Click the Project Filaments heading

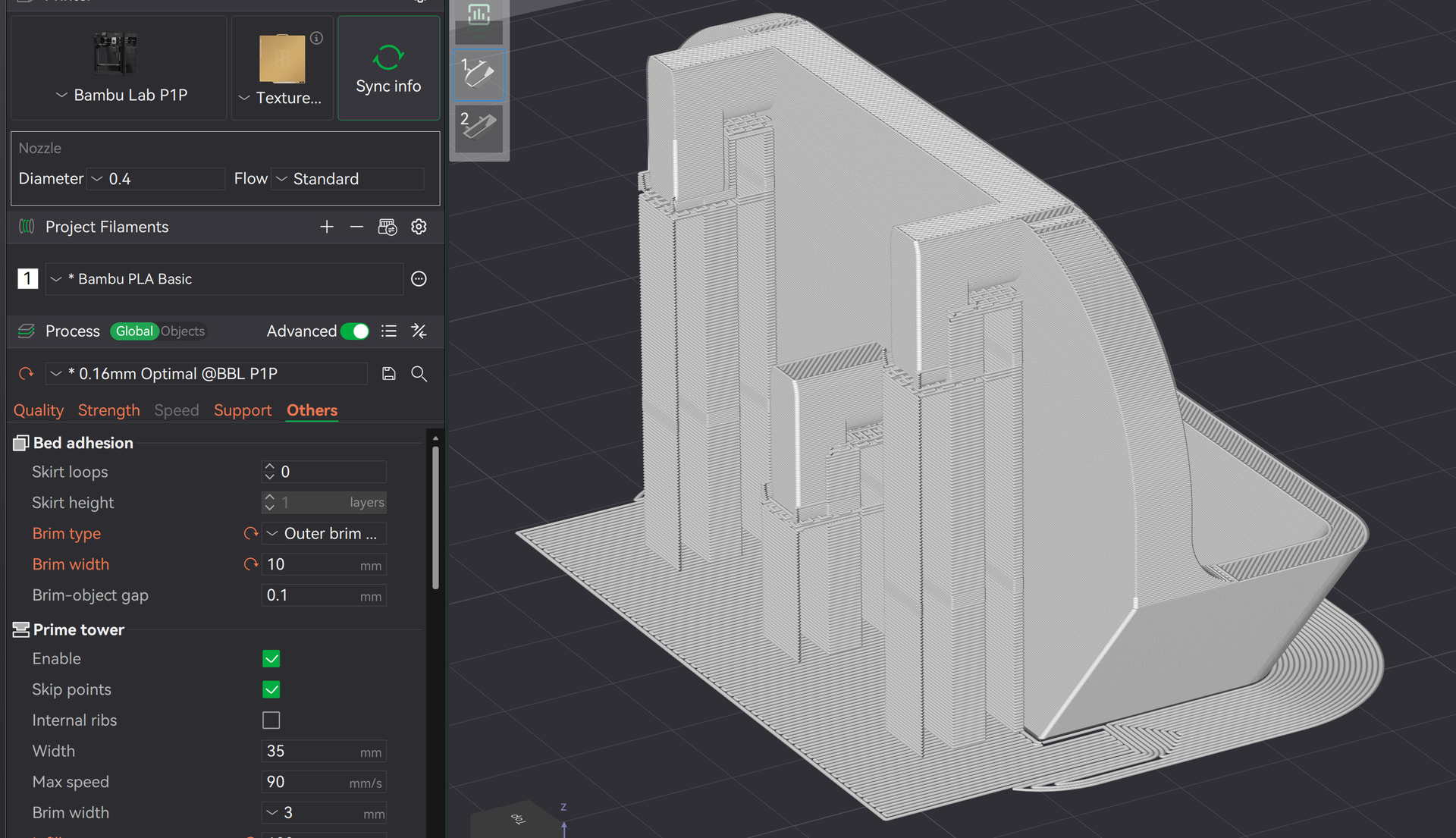pos(107,227)
